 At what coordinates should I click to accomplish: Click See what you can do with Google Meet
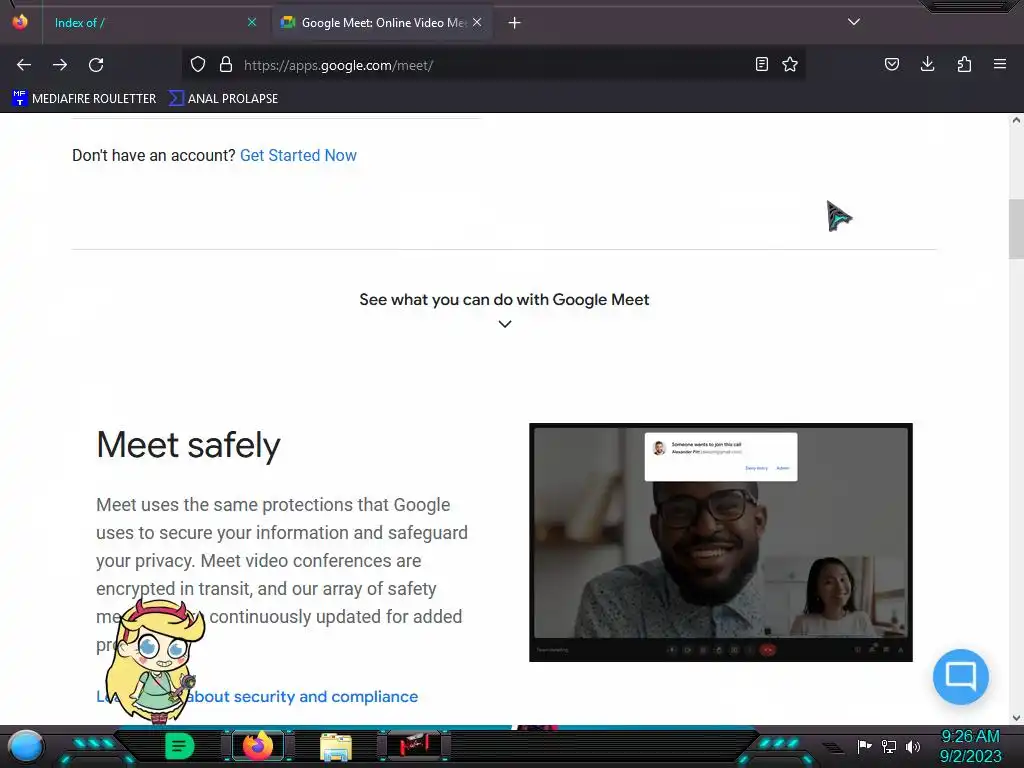coord(504,300)
